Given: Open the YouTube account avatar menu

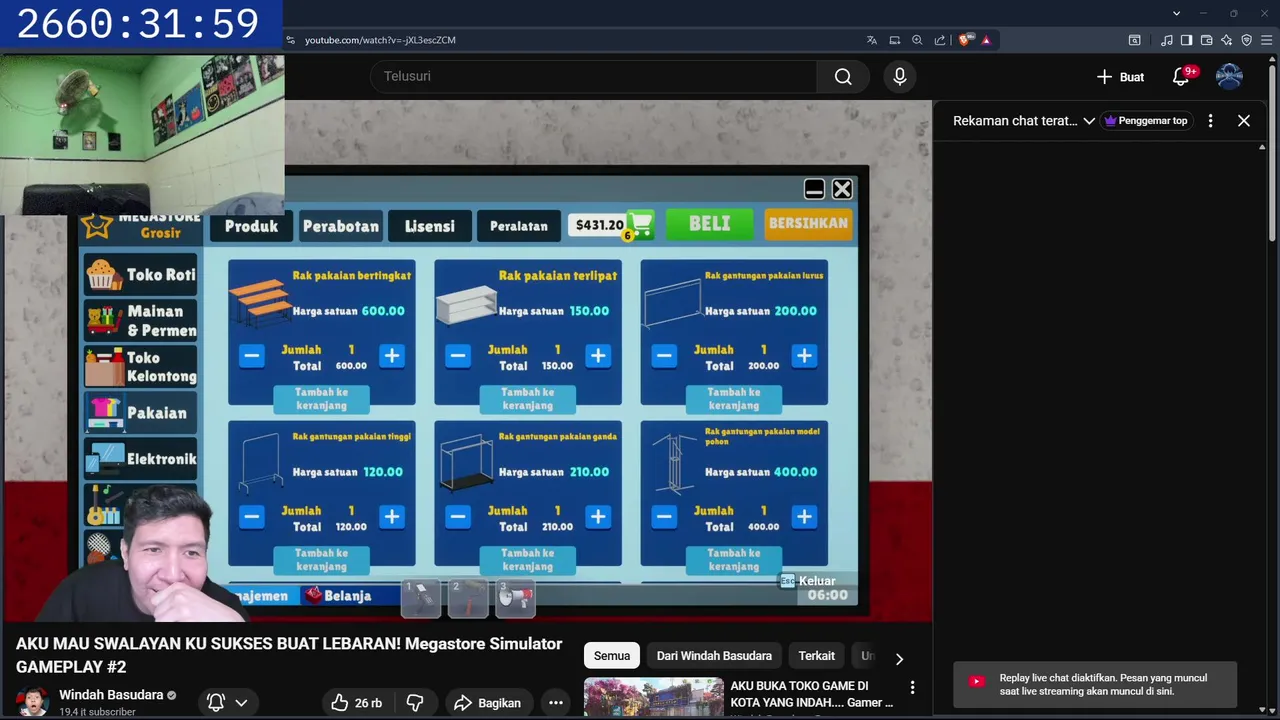Looking at the screenshot, I should [x=1229, y=77].
